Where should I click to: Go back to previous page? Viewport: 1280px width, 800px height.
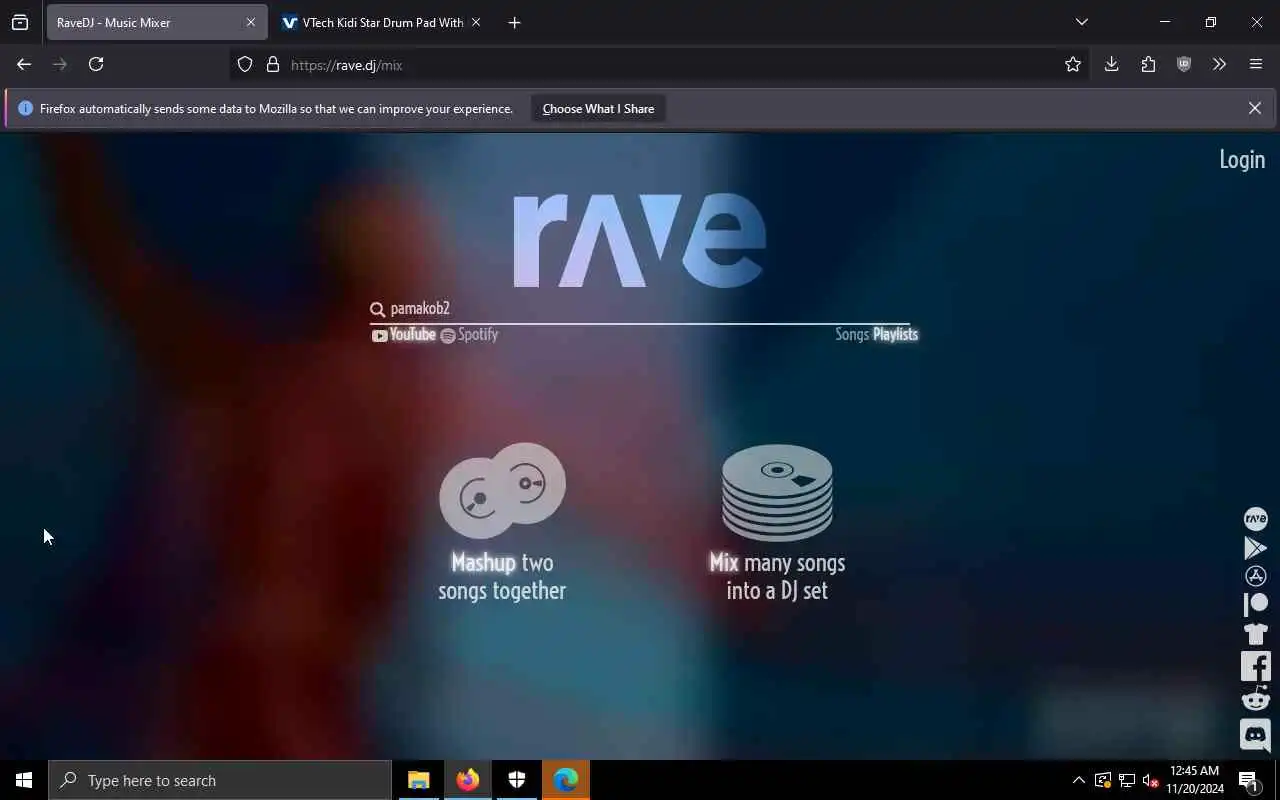point(24,64)
